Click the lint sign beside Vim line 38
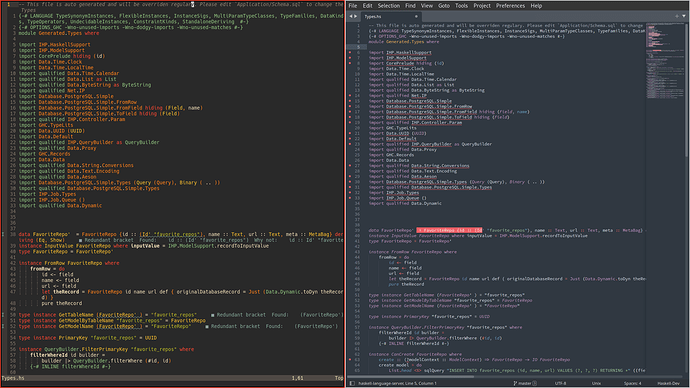This screenshot has width=690, height=388. [3, 234]
